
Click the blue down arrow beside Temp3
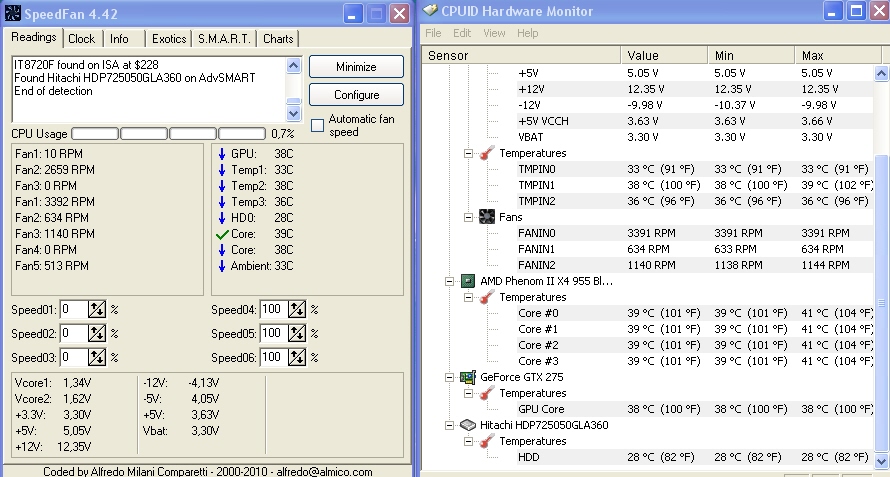(x=222, y=202)
